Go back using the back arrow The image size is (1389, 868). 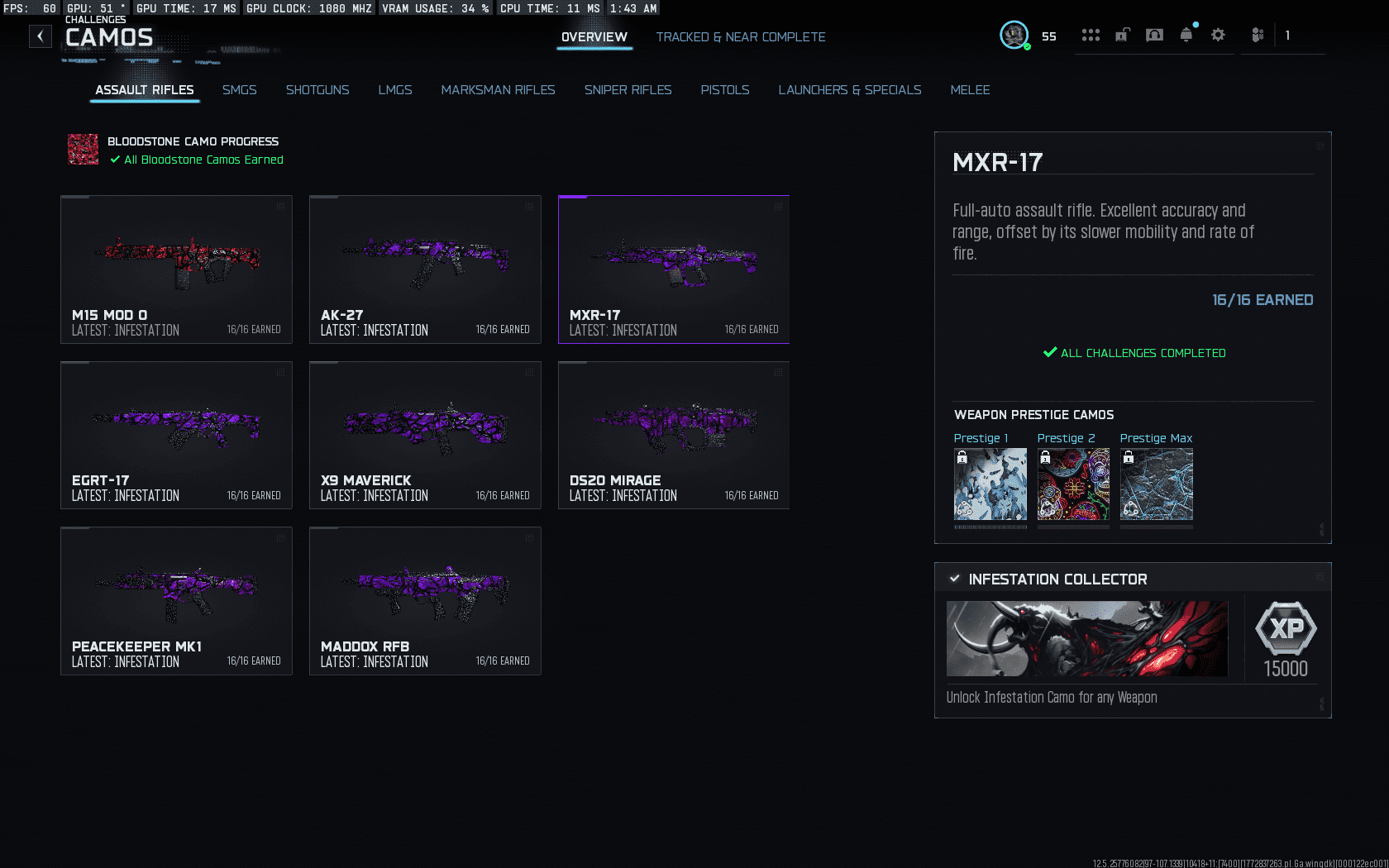tap(41, 36)
